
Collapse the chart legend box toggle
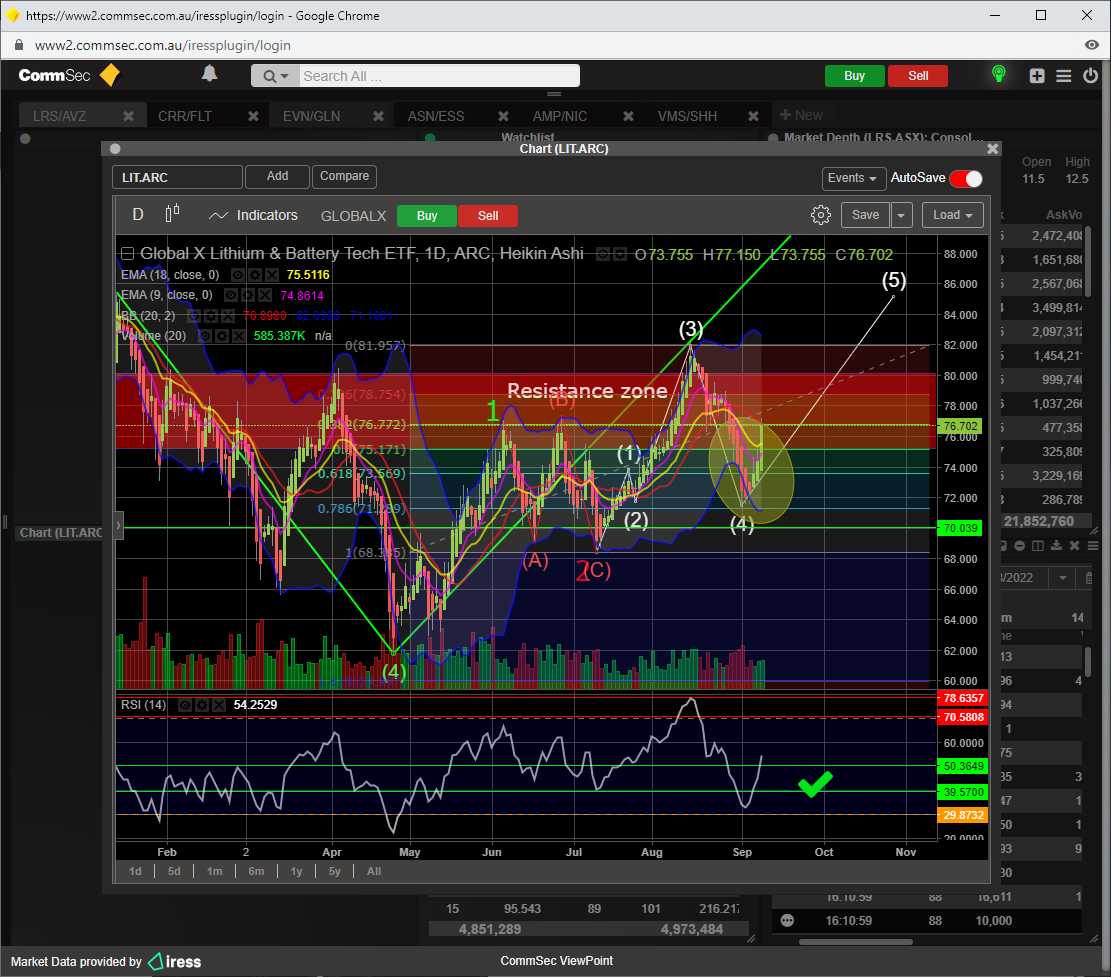coord(128,254)
